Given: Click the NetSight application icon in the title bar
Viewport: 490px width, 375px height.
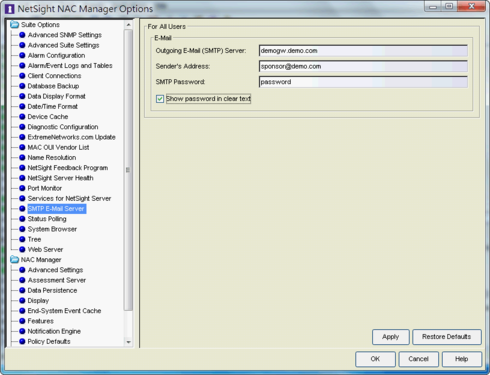Looking at the screenshot, I should click(10, 9).
